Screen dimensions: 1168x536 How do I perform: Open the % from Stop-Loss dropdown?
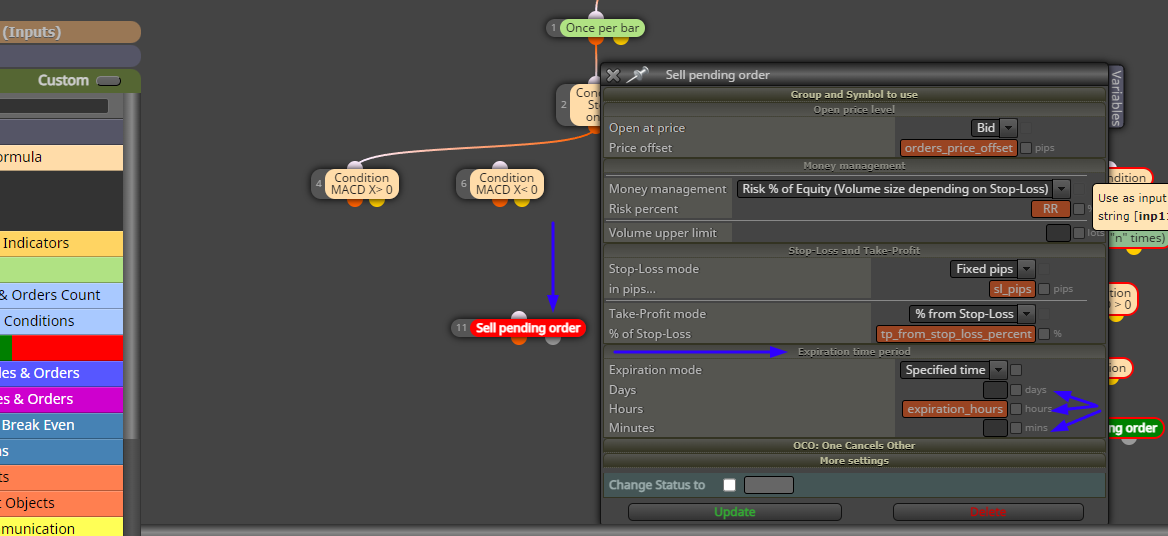(971, 314)
